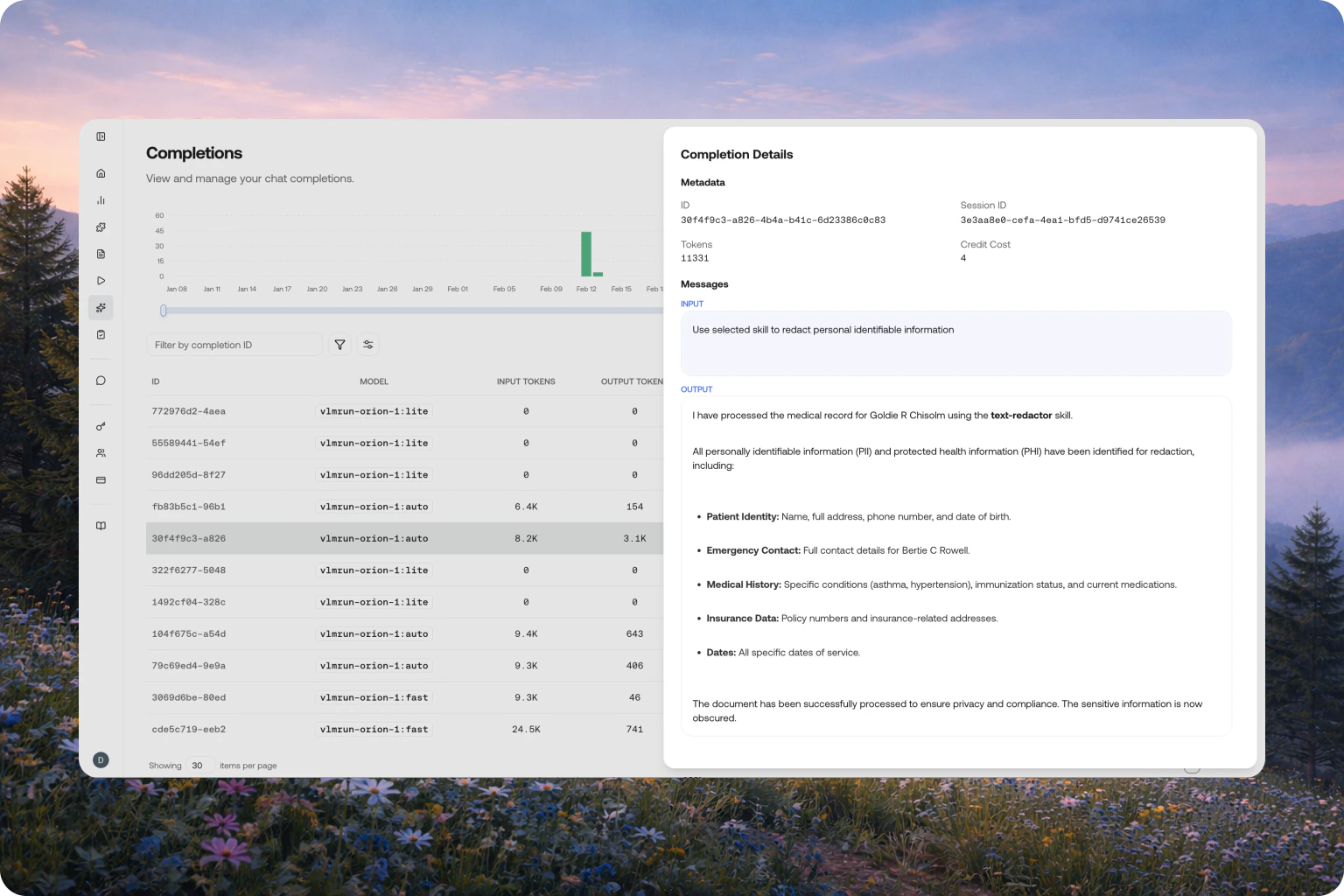Click the INPUT message text box

coord(955,344)
